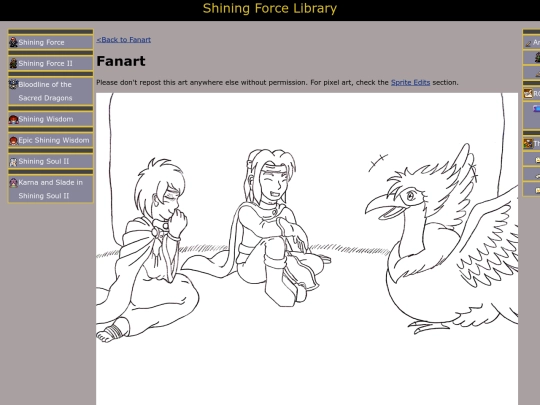This screenshot has height=405, width=540.
Task: Open Karna and Slade in Shining Soul II
Action: (51, 189)
